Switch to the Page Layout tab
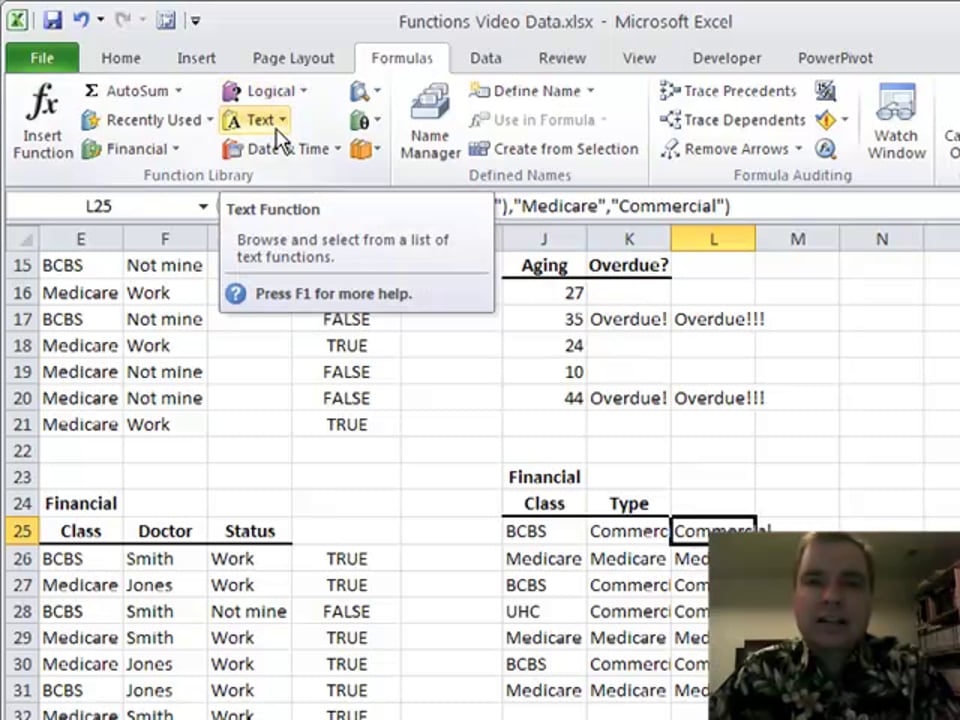 [293, 58]
